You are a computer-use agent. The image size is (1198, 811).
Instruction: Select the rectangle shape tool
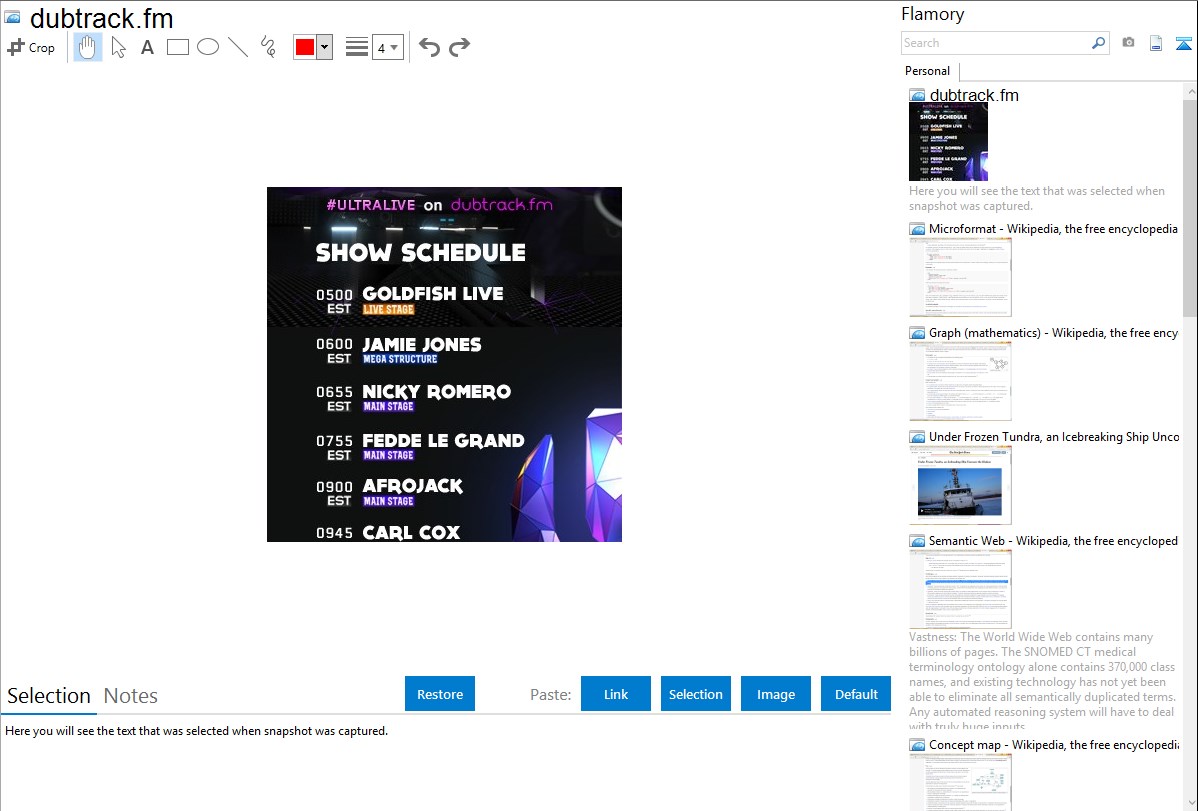pos(177,47)
